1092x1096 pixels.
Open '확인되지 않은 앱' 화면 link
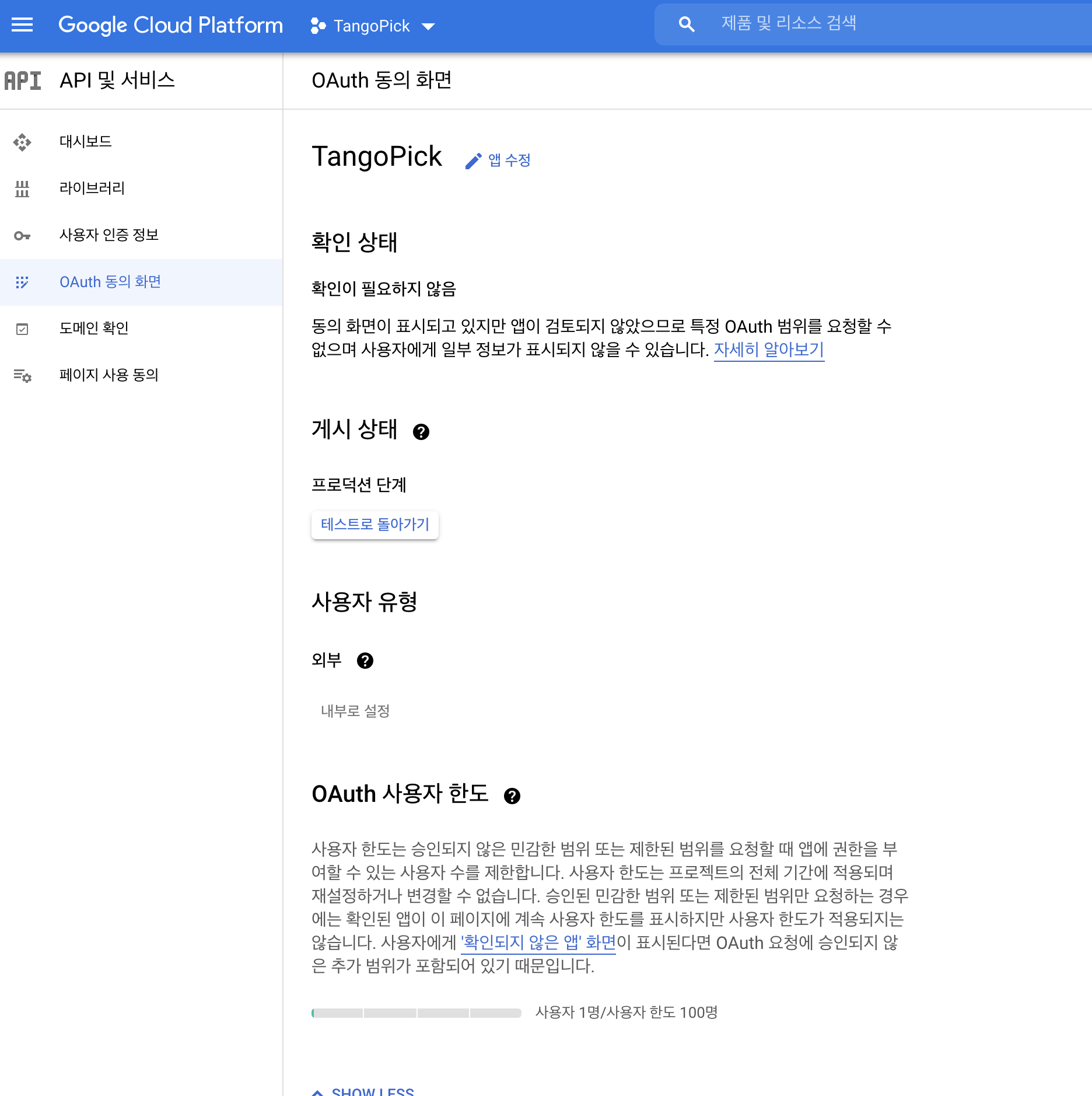tap(538, 943)
